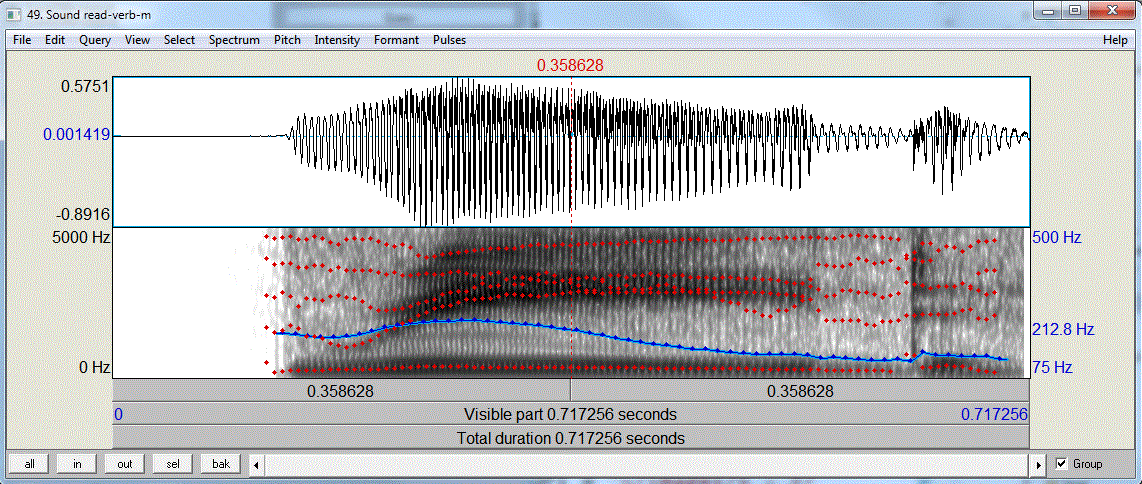Screen dimensions: 1142x484
Task: Click the blue 0 start time
Action: pyautogui.click(x=118, y=415)
